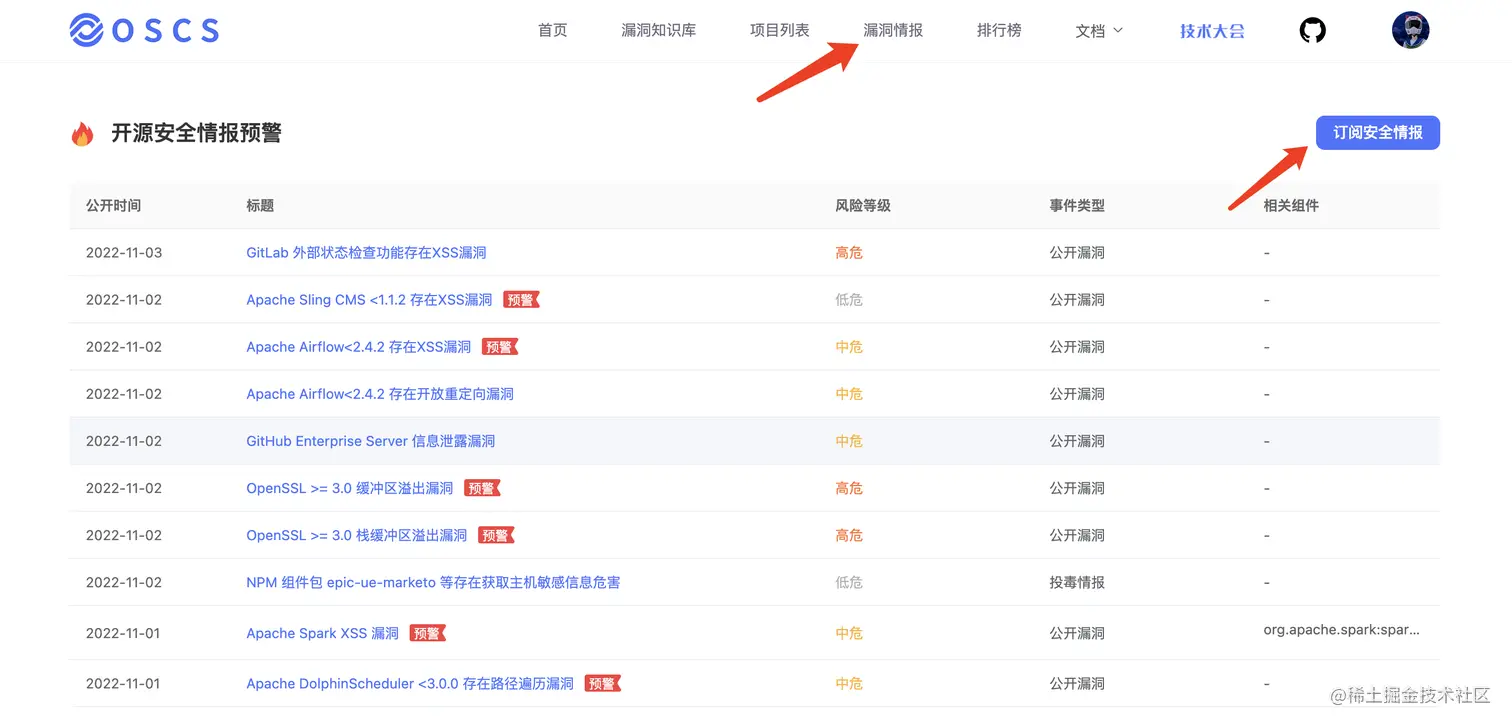The height and width of the screenshot is (727, 1512).
Task: Click the 订阅安全情报 button
Action: 1377,132
